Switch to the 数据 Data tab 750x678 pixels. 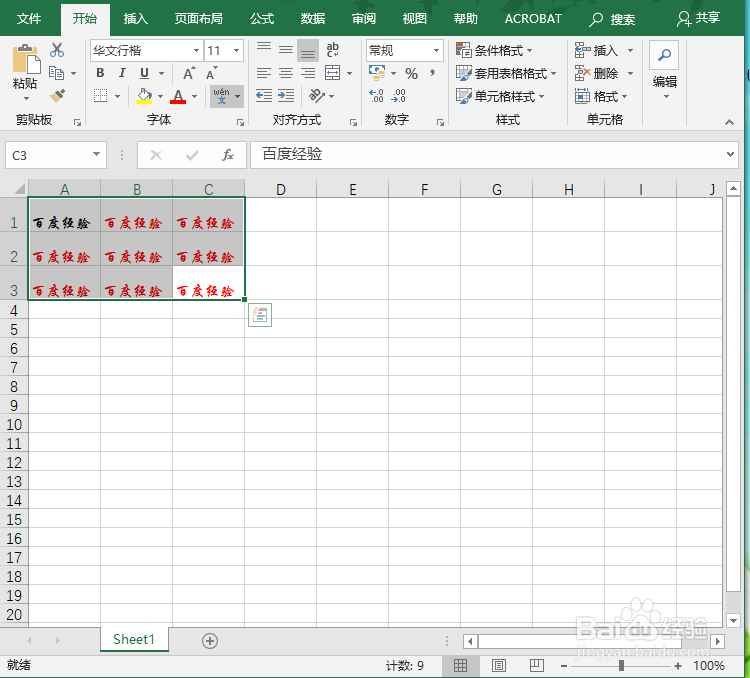(313, 19)
